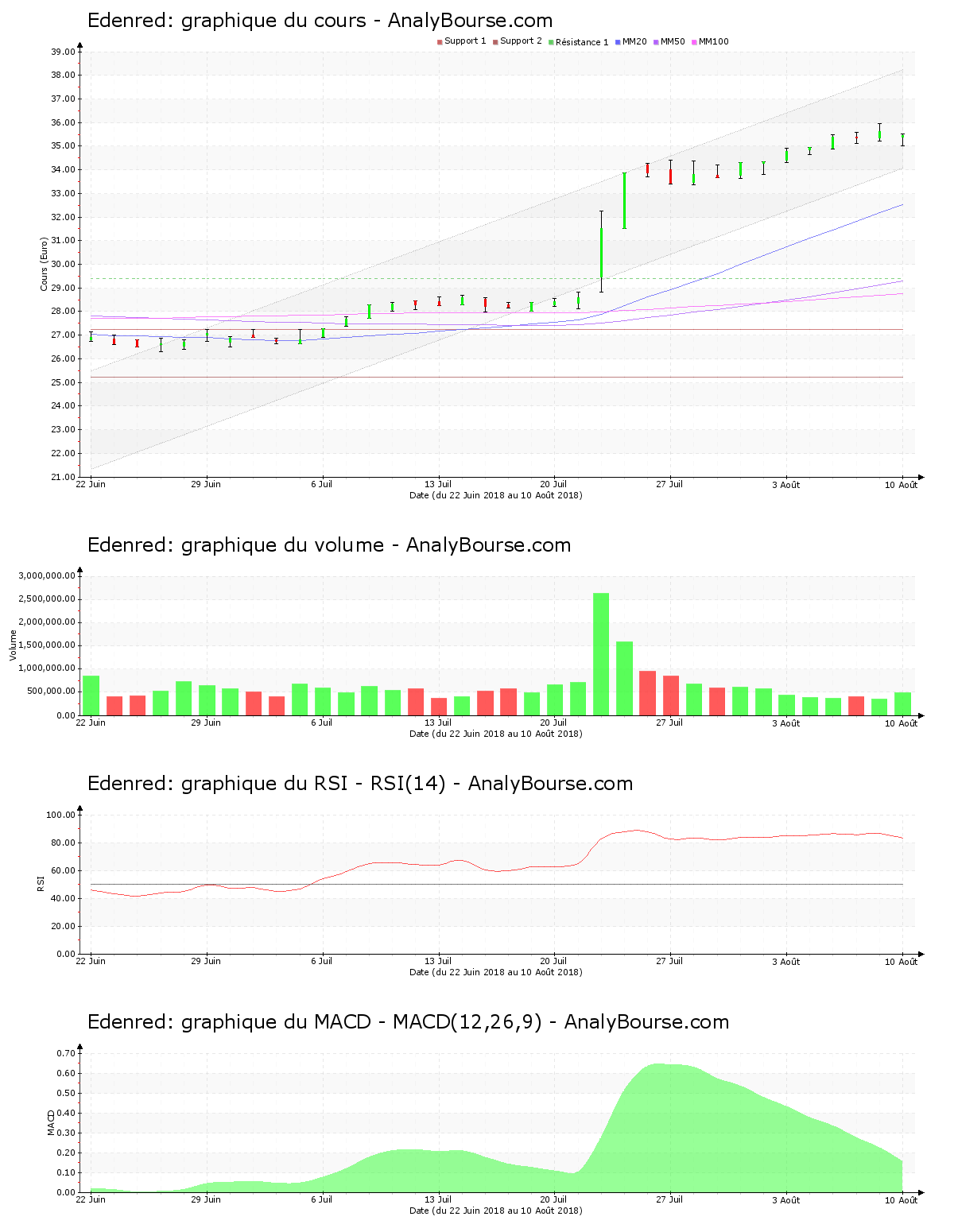The width and height of the screenshot is (954, 1232).
Task: Click the date range caption under the volume chart
Action: [x=495, y=734]
